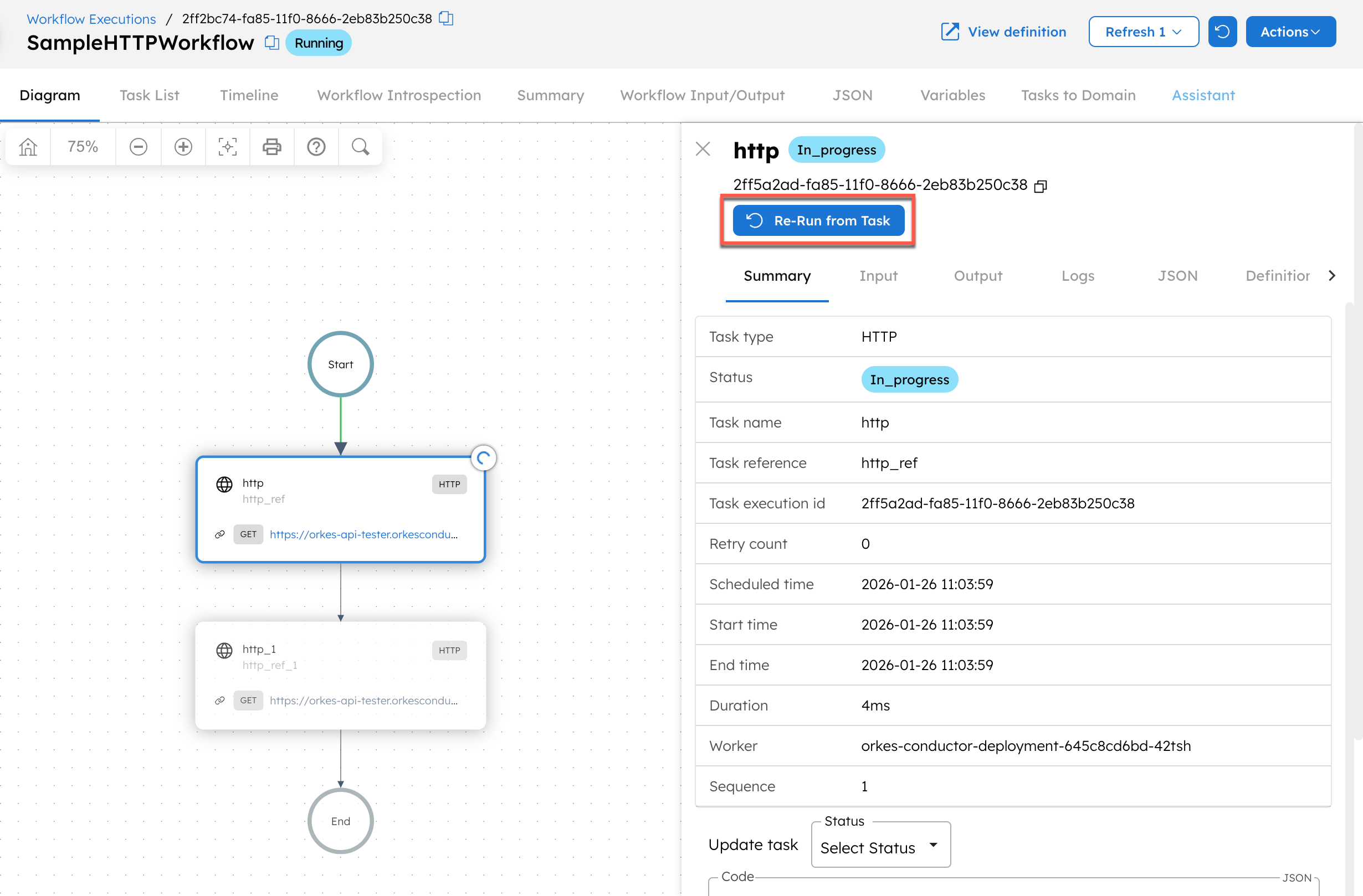Zoom in on the workflow diagram

click(x=183, y=147)
